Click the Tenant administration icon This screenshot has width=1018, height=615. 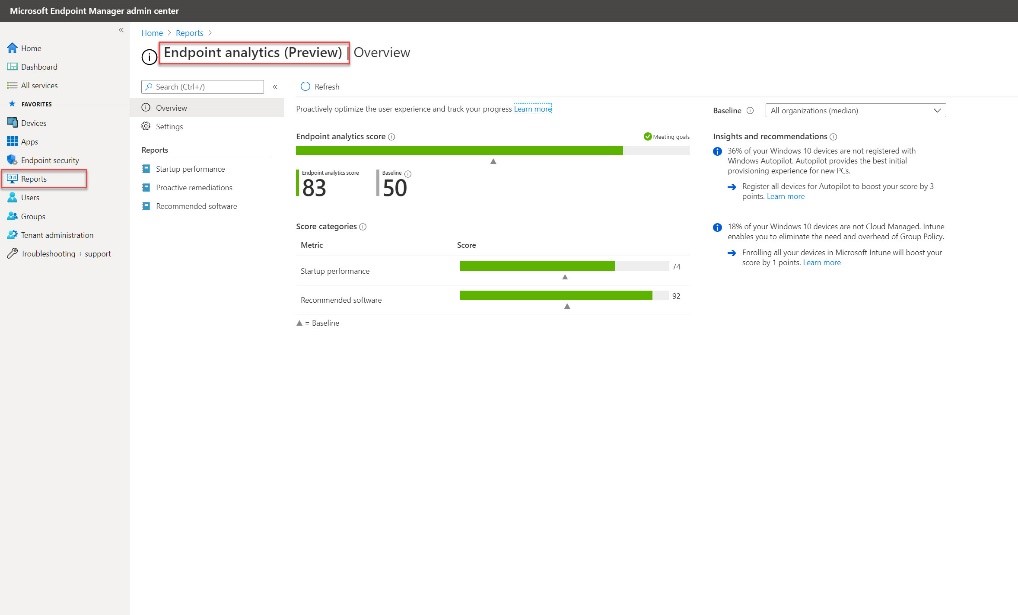click(x=12, y=234)
